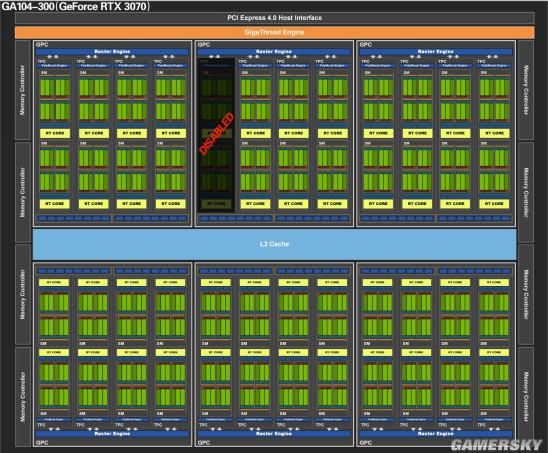
Task: Click the PCI Express 4.0 Host Interface bar
Action: click(x=274, y=18)
